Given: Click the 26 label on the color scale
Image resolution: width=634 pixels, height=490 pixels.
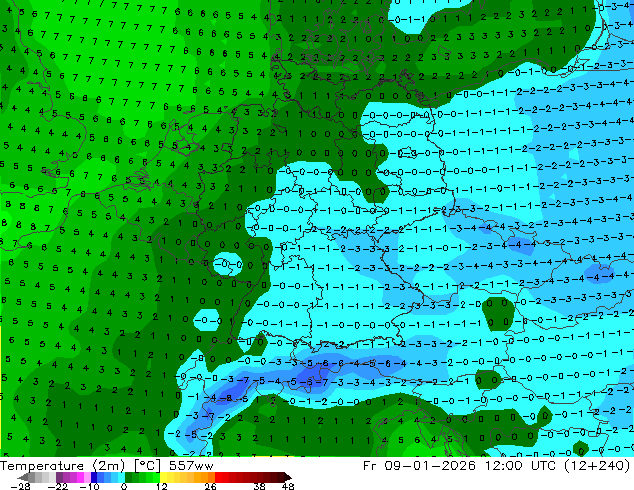Looking at the screenshot, I should pos(210,486).
